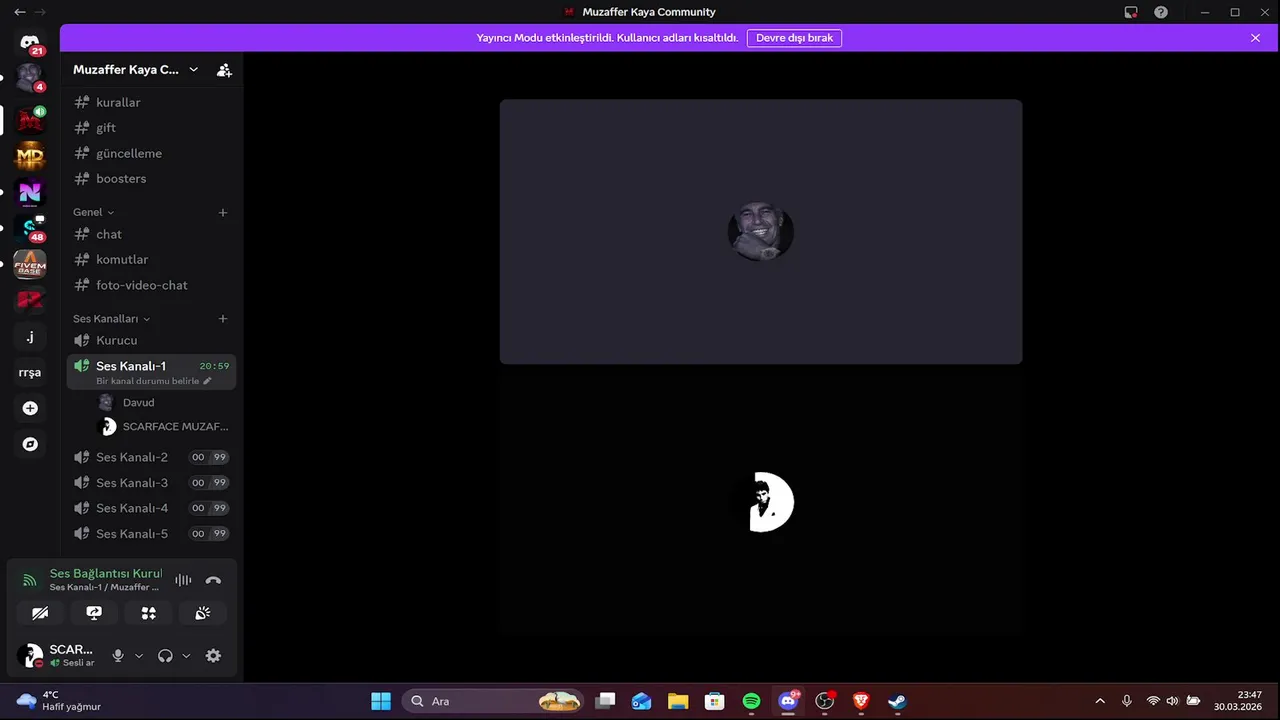This screenshot has height=720, width=1280.
Task: Click Davud's video tile avatar
Action: pos(760,232)
